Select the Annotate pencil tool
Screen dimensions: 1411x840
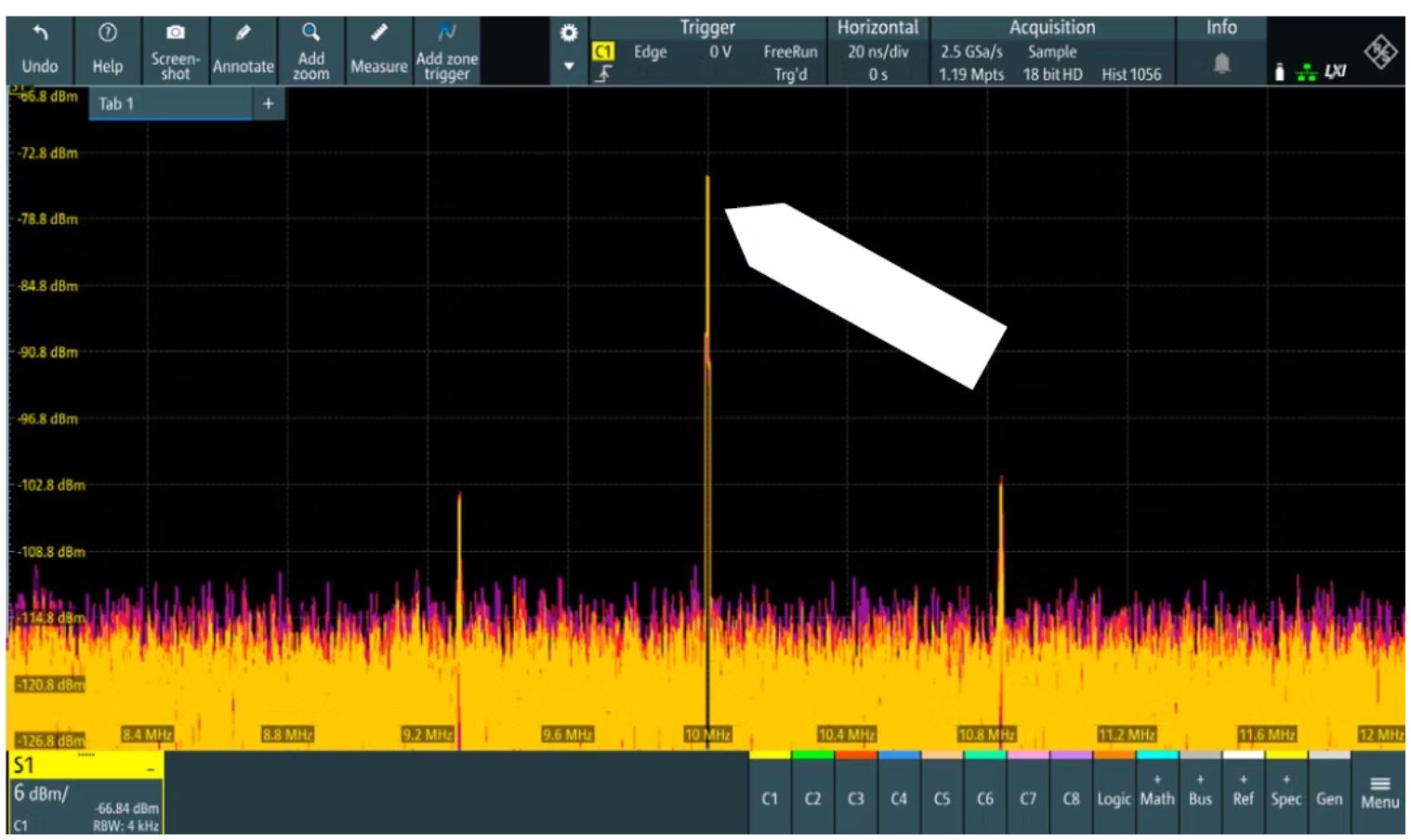click(x=243, y=34)
